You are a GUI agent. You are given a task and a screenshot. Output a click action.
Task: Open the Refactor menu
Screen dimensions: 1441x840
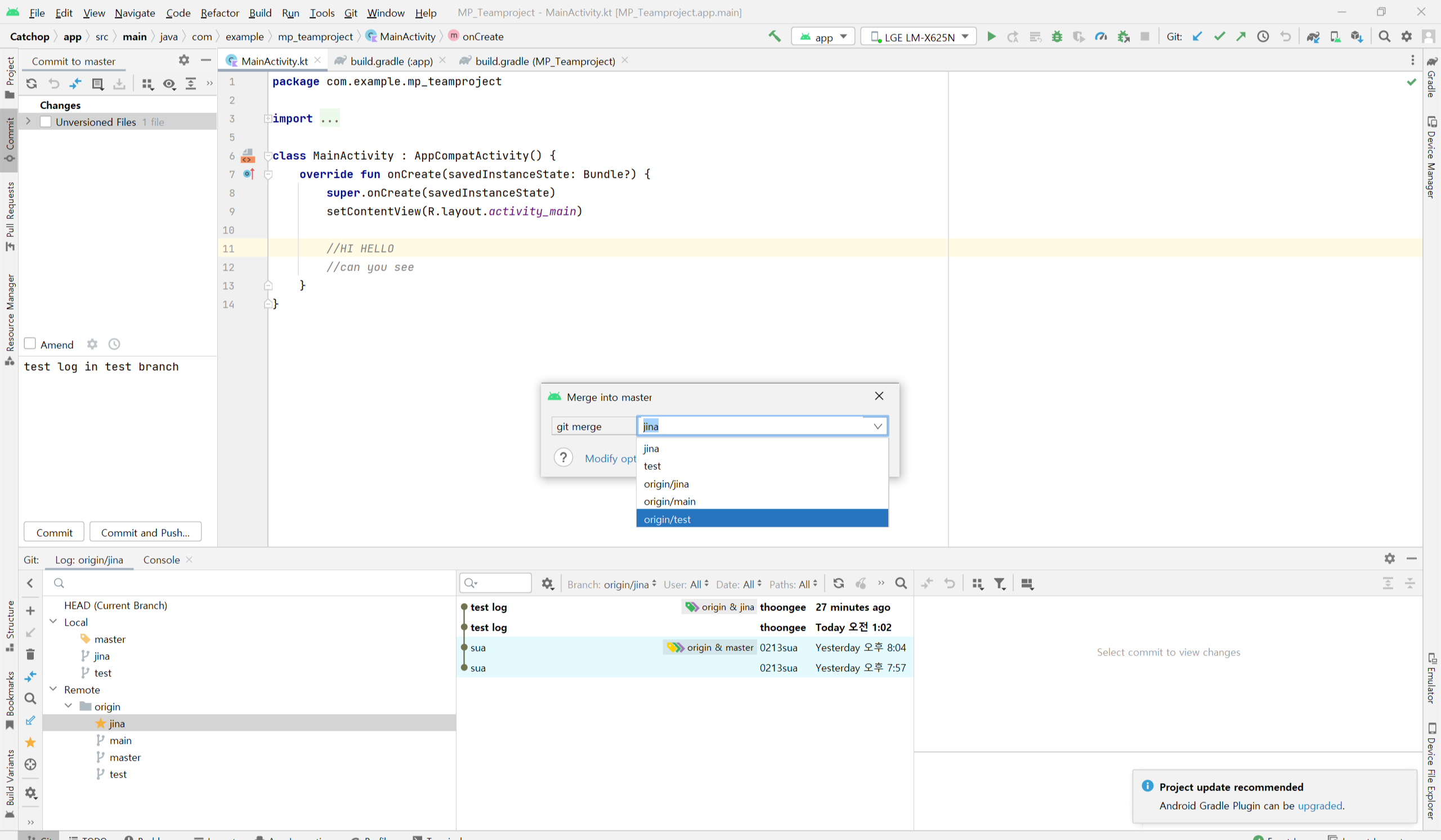(x=220, y=12)
